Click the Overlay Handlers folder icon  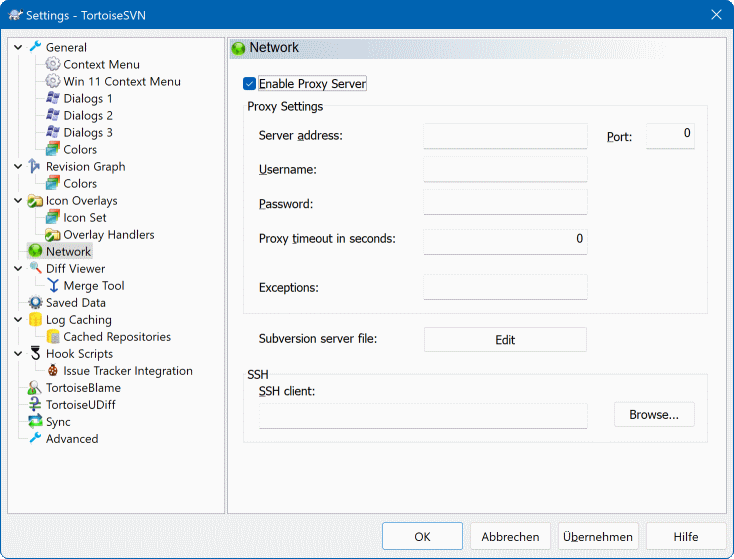pos(52,234)
